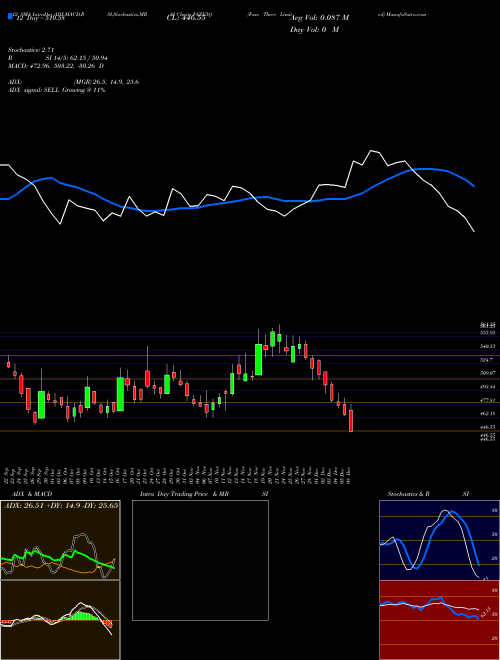The height and width of the screenshot is (660, 500).
Task: Click the 'Avg Vol: 0.087 M' label
Action: [320, 18]
